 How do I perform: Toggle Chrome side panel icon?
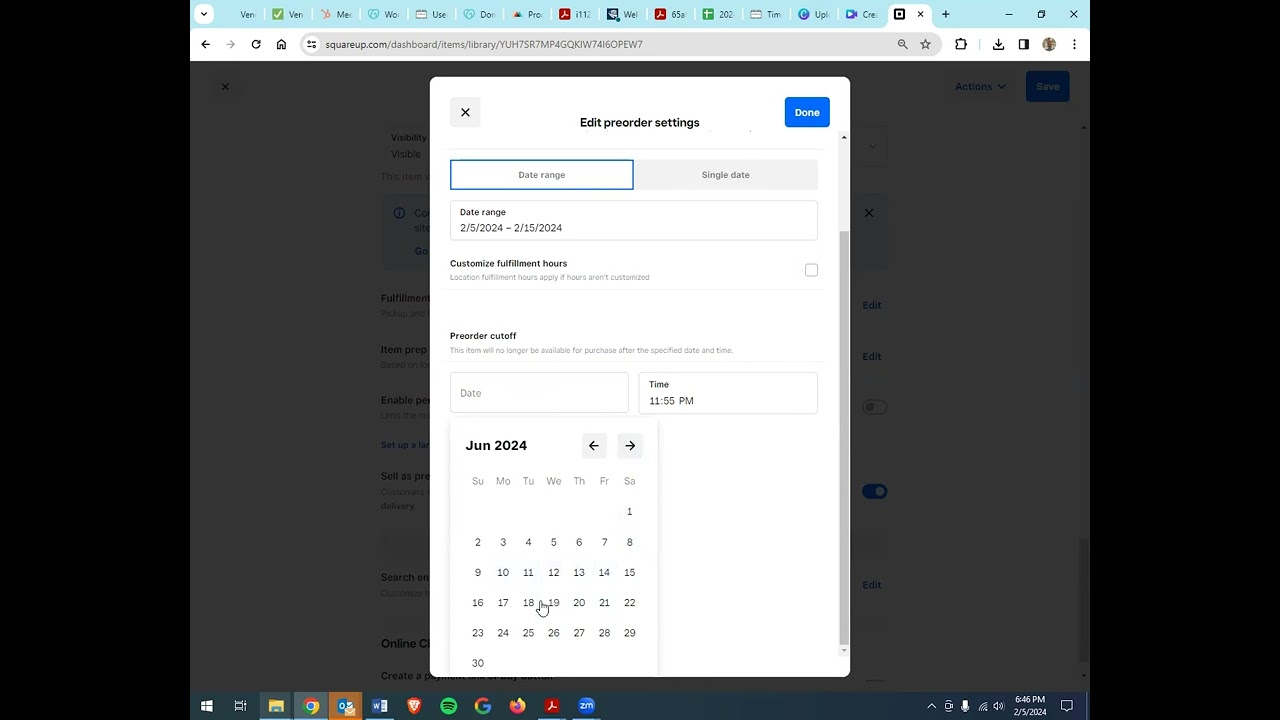click(x=1023, y=44)
